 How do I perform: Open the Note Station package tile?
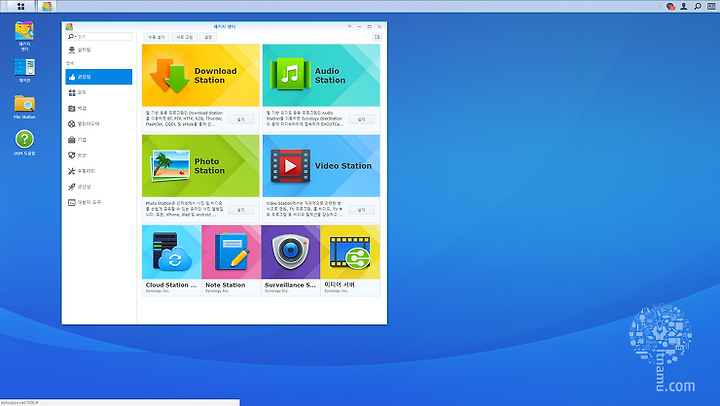tap(231, 260)
